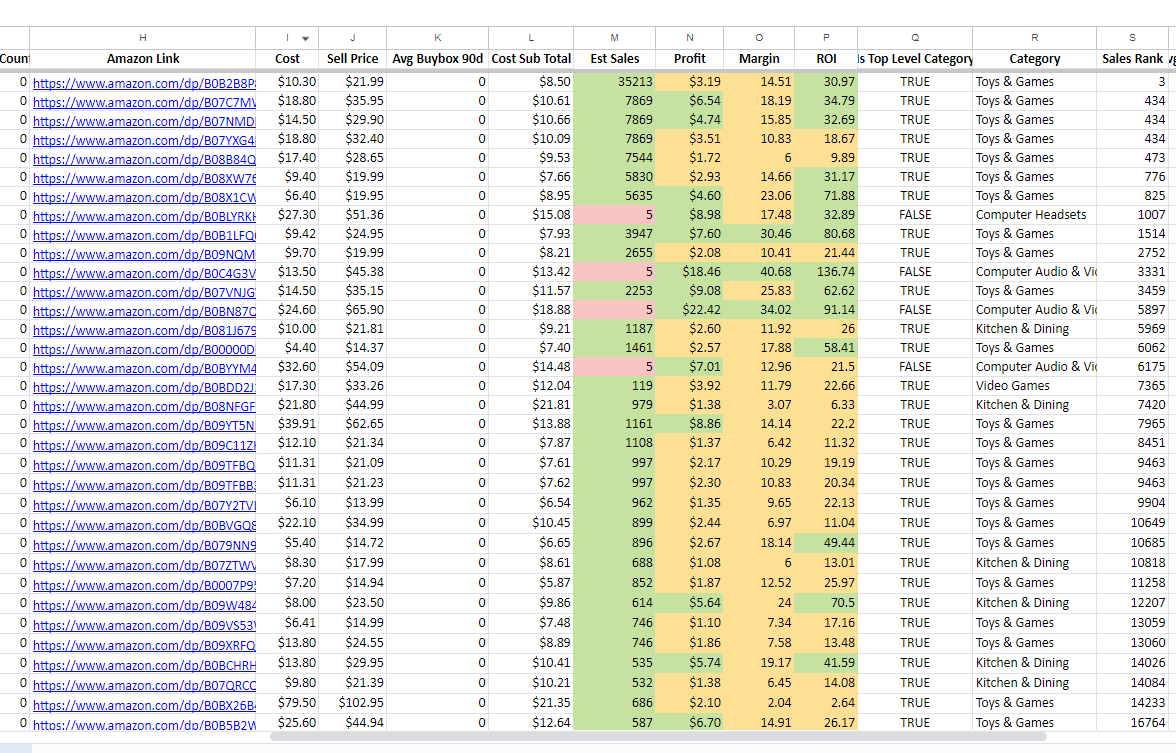Screen dimensions: 1176x753
Task: Open the Amazon link containing B08B84Q
Action: click(144, 158)
